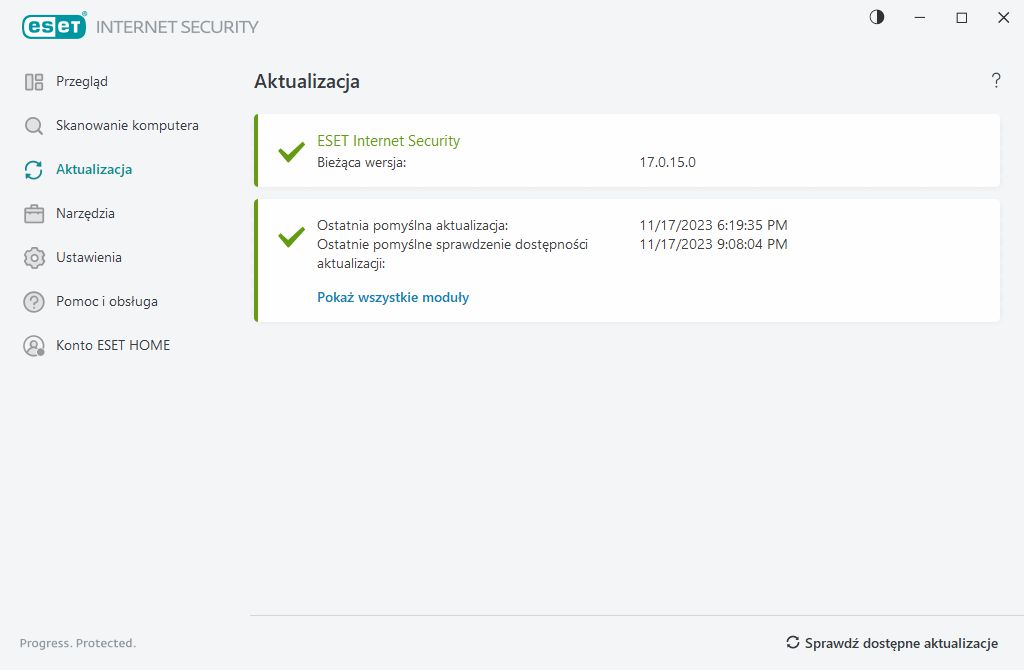Open the help question mark next to Aktualizacja
Screen dimensions: 1024x670
point(996,81)
